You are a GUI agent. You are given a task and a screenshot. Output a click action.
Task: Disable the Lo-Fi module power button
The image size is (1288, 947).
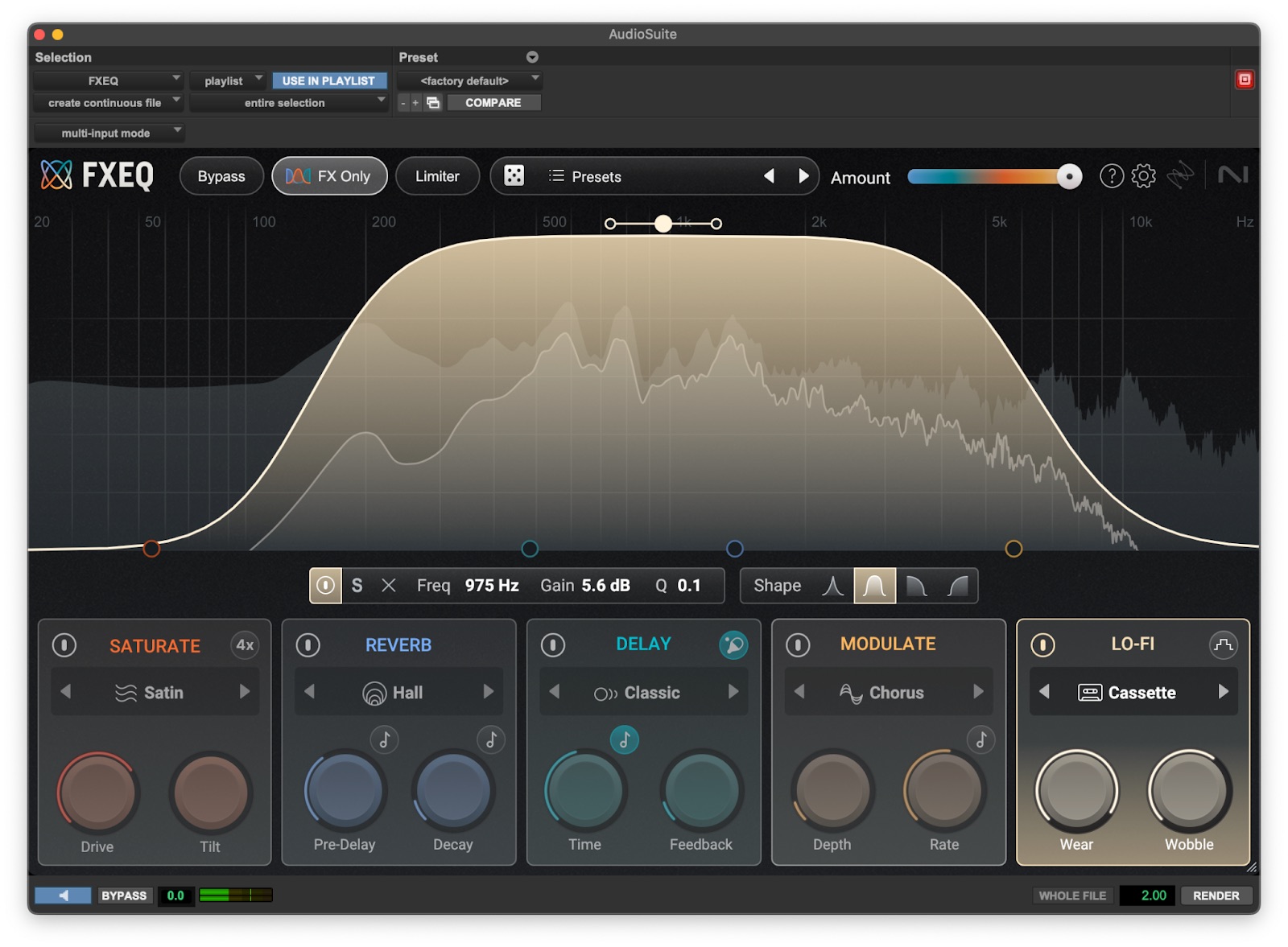pos(1042,645)
